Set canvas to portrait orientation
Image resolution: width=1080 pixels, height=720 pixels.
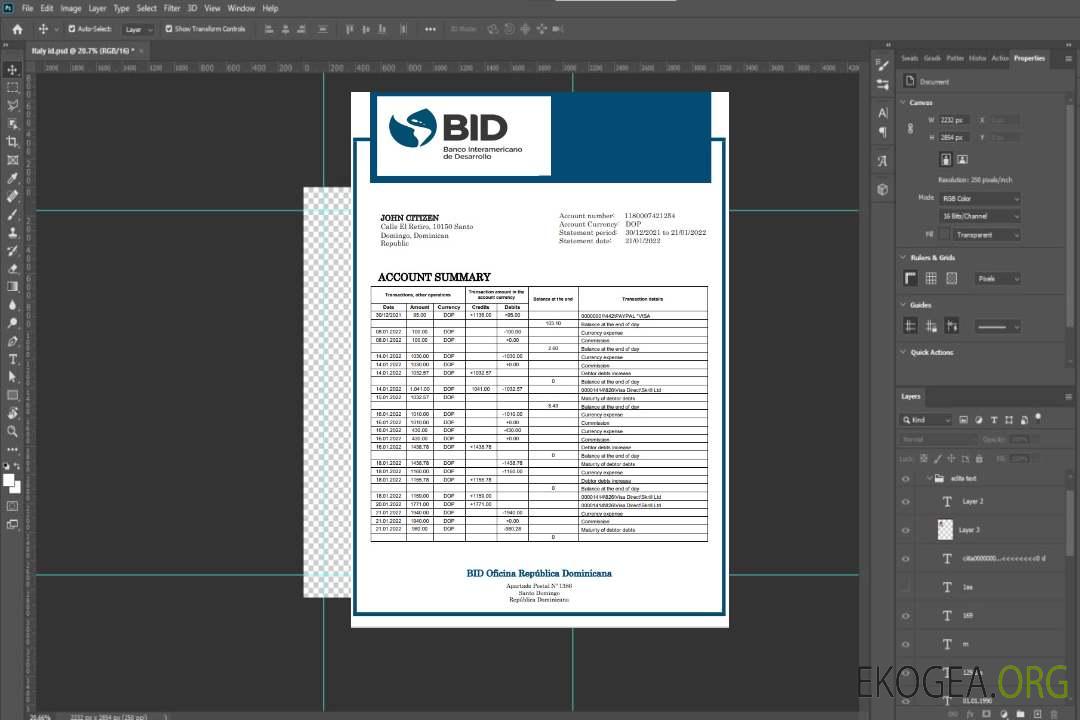(946, 160)
